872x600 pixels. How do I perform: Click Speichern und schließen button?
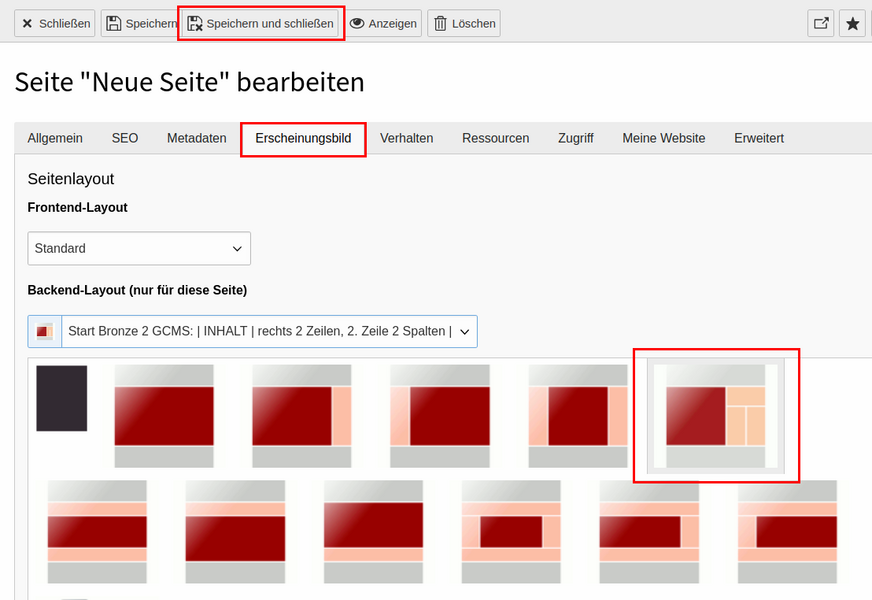(260, 23)
